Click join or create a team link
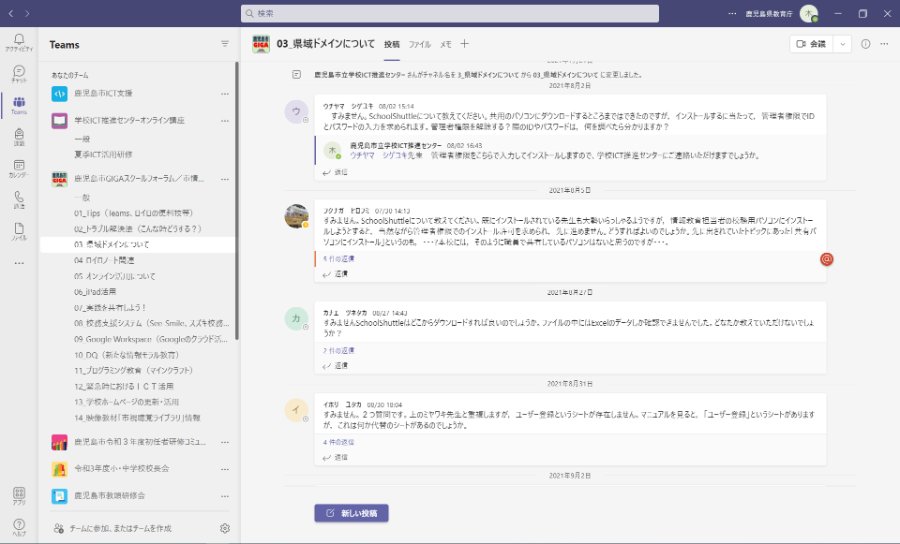This screenshot has width=900, height=544. pyautogui.click(x=112, y=528)
